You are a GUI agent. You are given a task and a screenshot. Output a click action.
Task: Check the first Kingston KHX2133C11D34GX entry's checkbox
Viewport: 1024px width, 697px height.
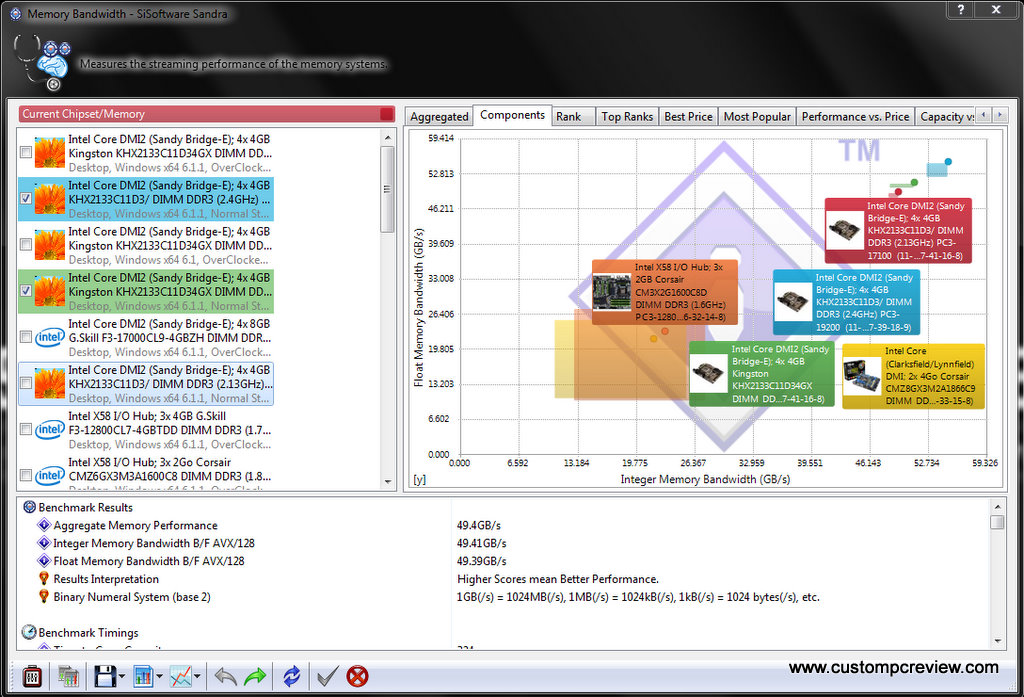click(26, 152)
